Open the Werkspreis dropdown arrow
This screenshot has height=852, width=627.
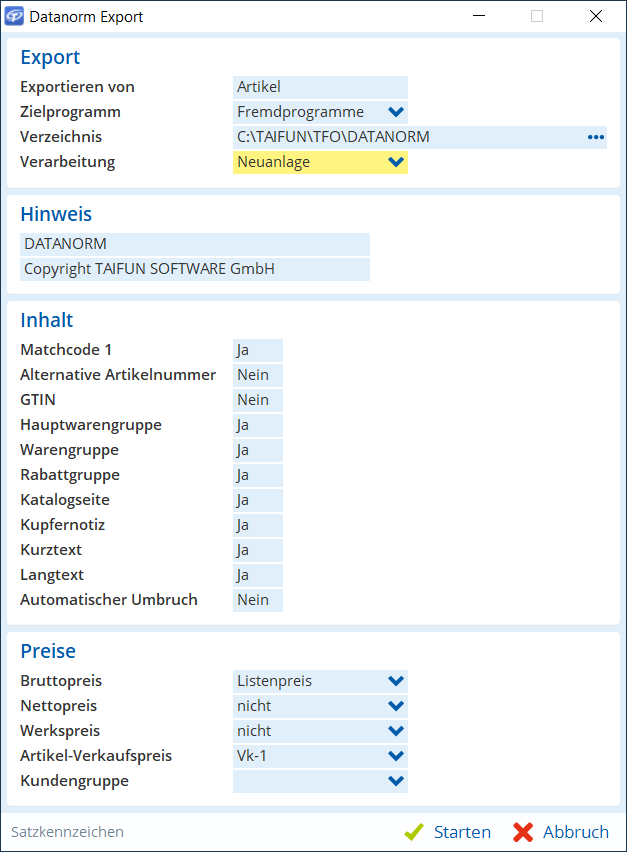pyautogui.click(x=395, y=731)
